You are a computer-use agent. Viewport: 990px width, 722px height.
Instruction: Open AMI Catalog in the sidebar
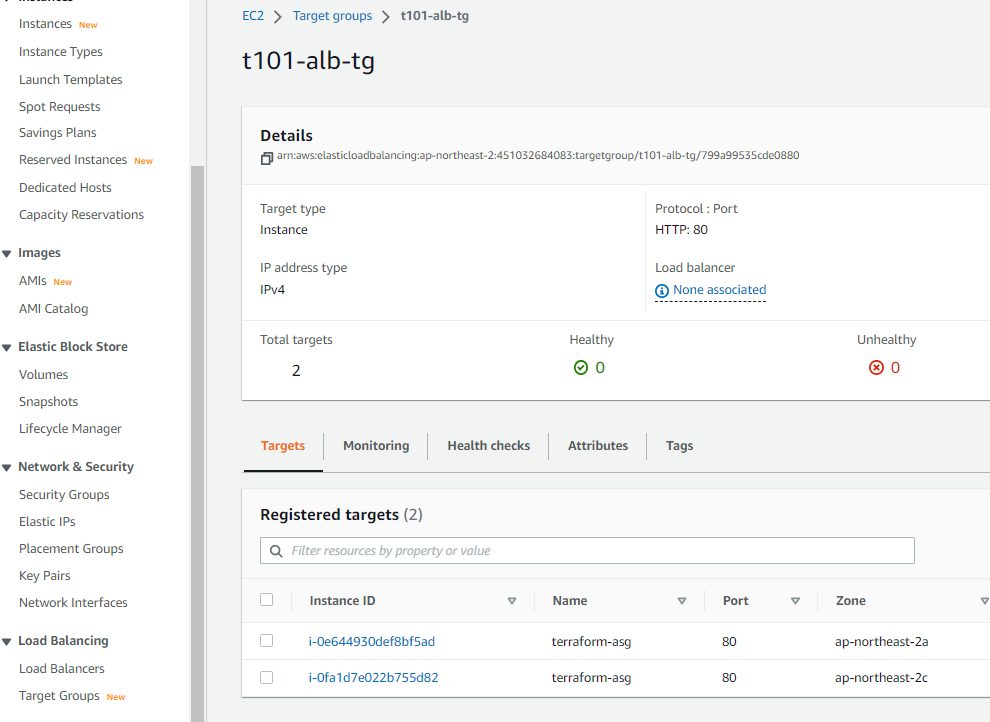click(54, 309)
